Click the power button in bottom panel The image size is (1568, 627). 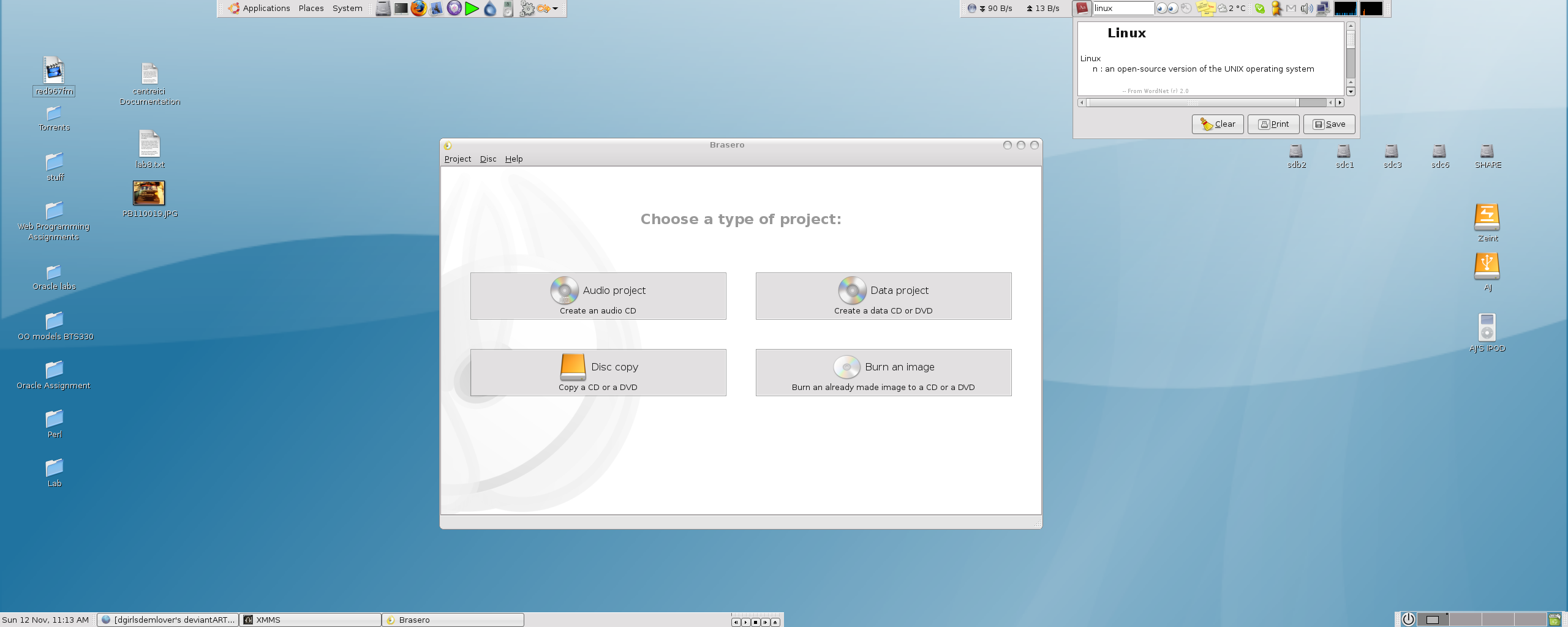click(x=1408, y=620)
